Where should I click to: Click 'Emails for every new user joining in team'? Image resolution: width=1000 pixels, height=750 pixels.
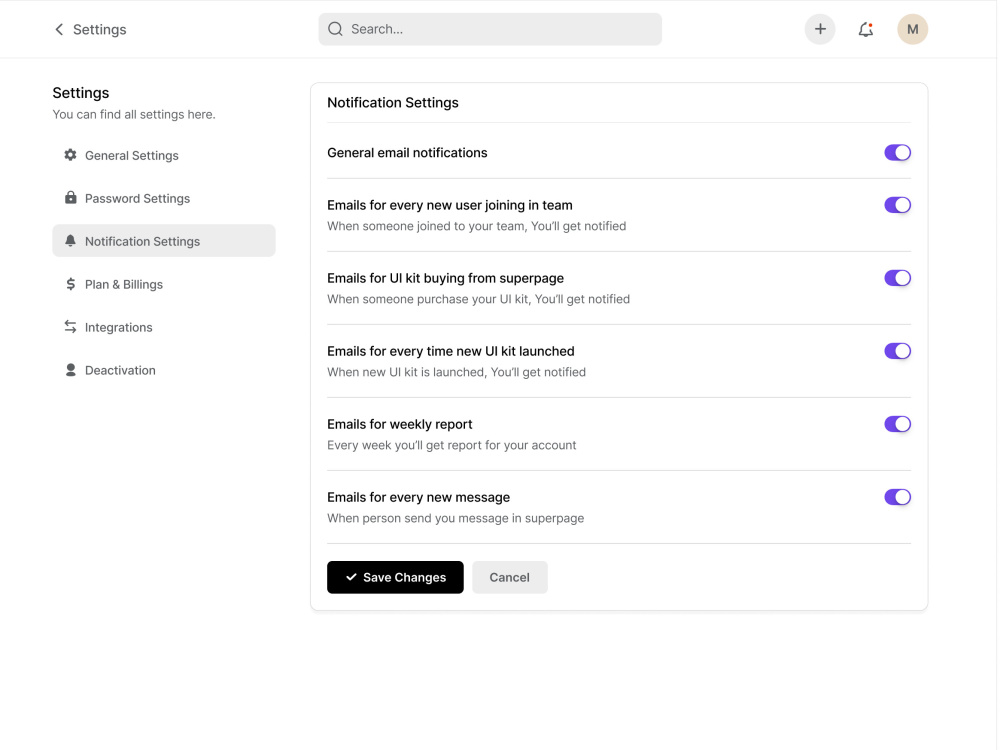pyautogui.click(x=450, y=205)
